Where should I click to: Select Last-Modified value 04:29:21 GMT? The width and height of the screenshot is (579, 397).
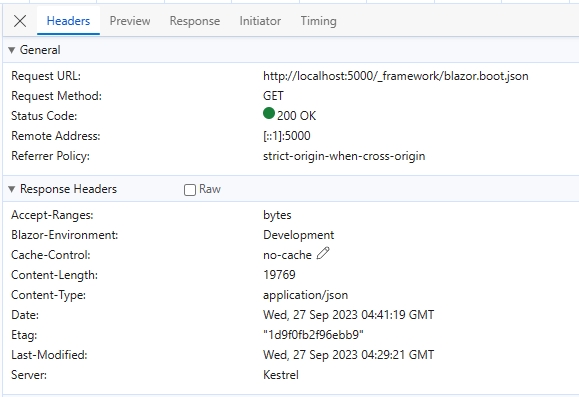[349, 355]
